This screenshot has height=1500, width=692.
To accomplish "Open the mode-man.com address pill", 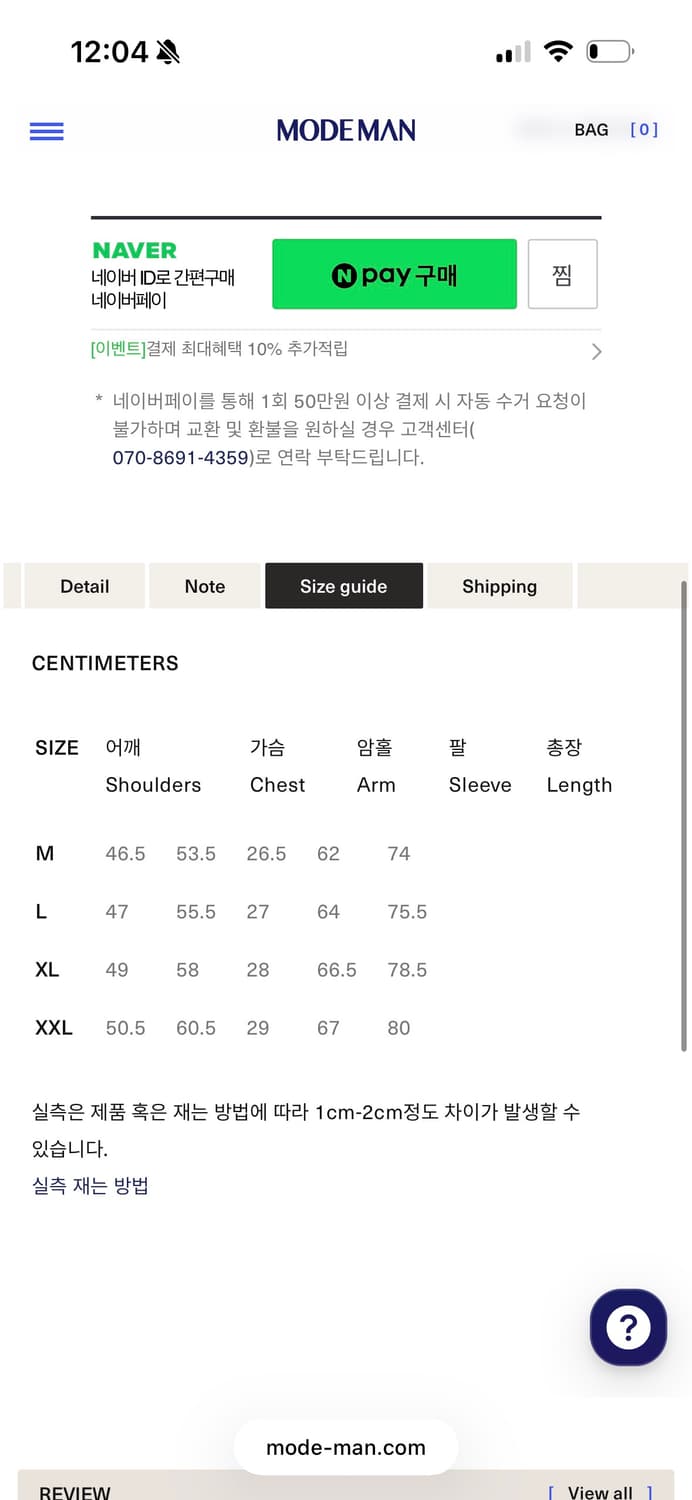I will (346, 1447).
